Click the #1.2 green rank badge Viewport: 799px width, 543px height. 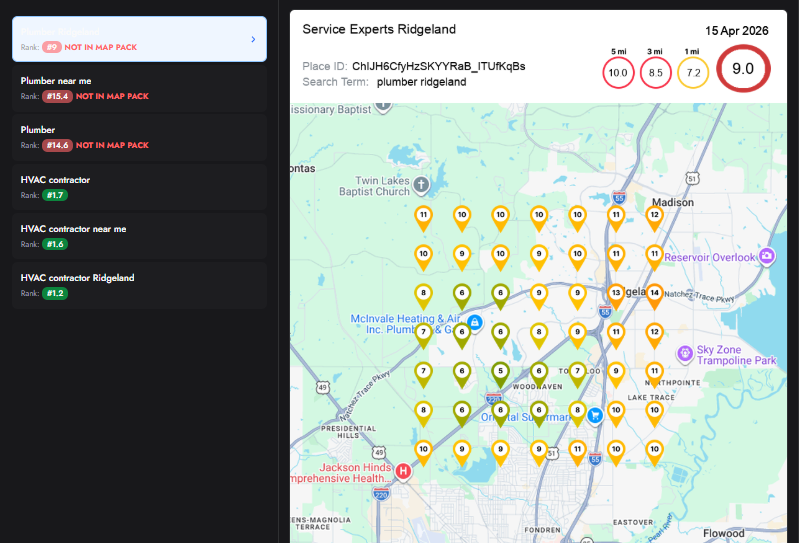click(x=55, y=293)
